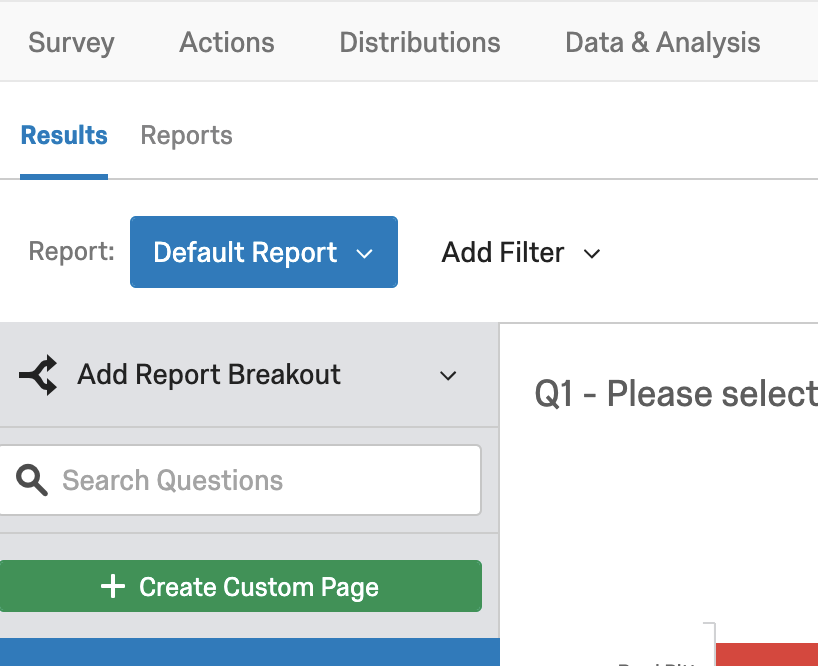Select the blue highlighted sidebar item
The width and height of the screenshot is (818, 666).
249,652
